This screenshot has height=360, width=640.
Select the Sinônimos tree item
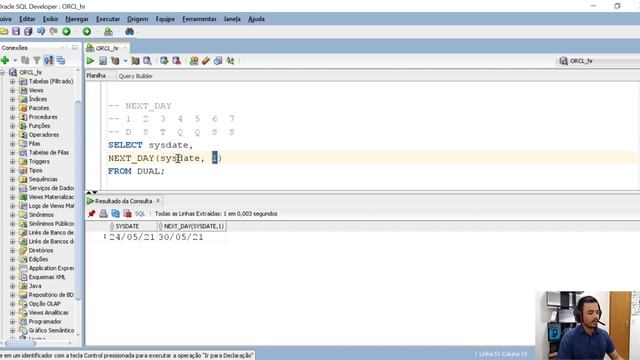point(41,215)
